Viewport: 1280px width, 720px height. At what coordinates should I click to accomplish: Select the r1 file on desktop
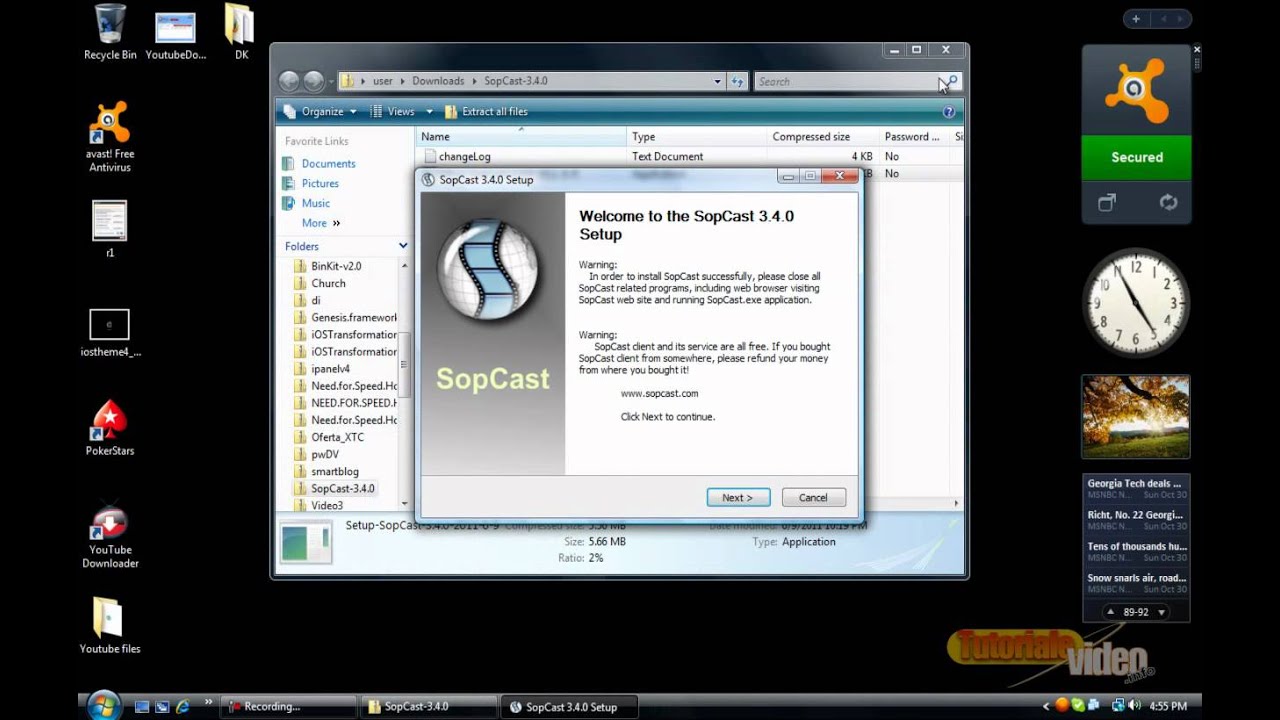pos(110,229)
